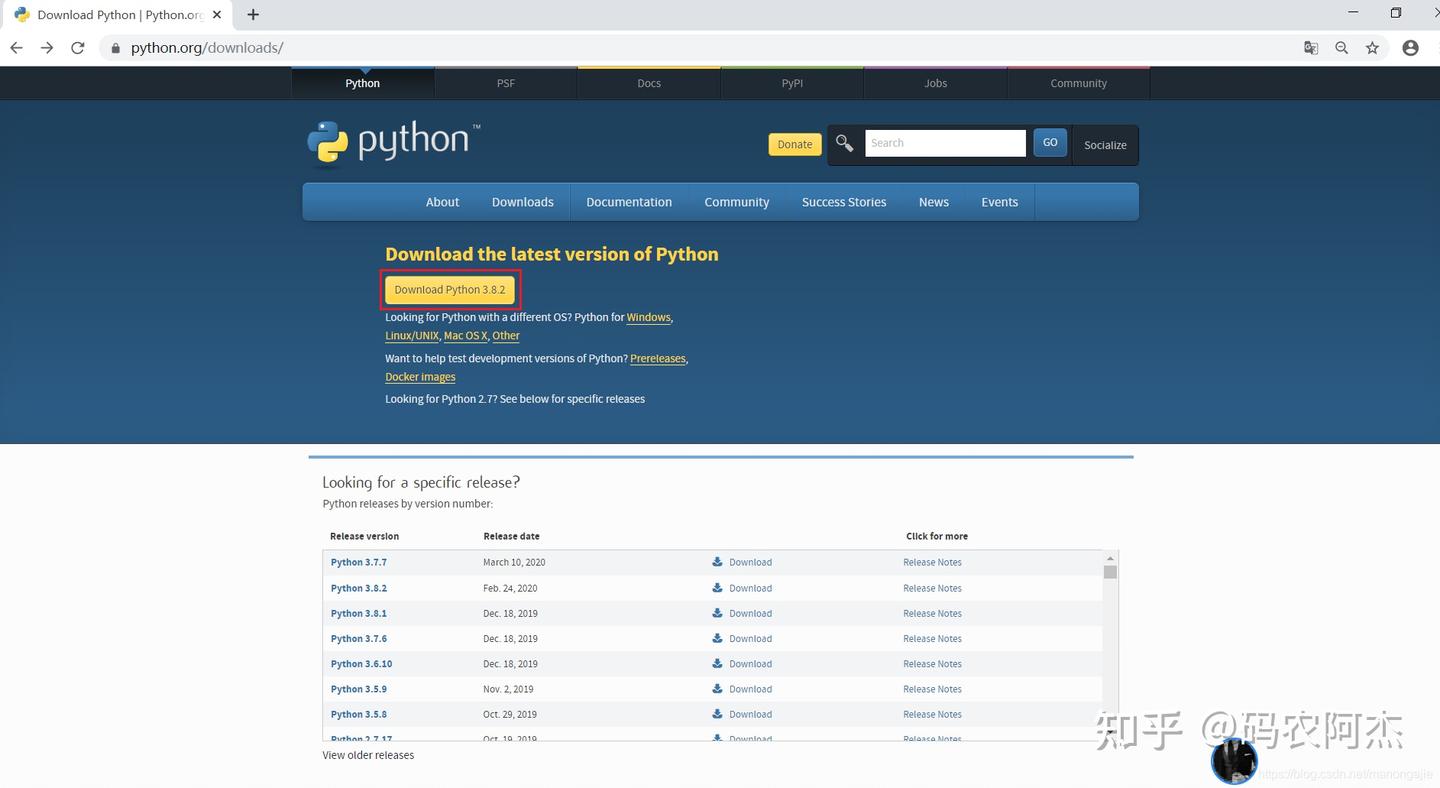
Task: Click the Donate button
Action: pyautogui.click(x=794, y=144)
